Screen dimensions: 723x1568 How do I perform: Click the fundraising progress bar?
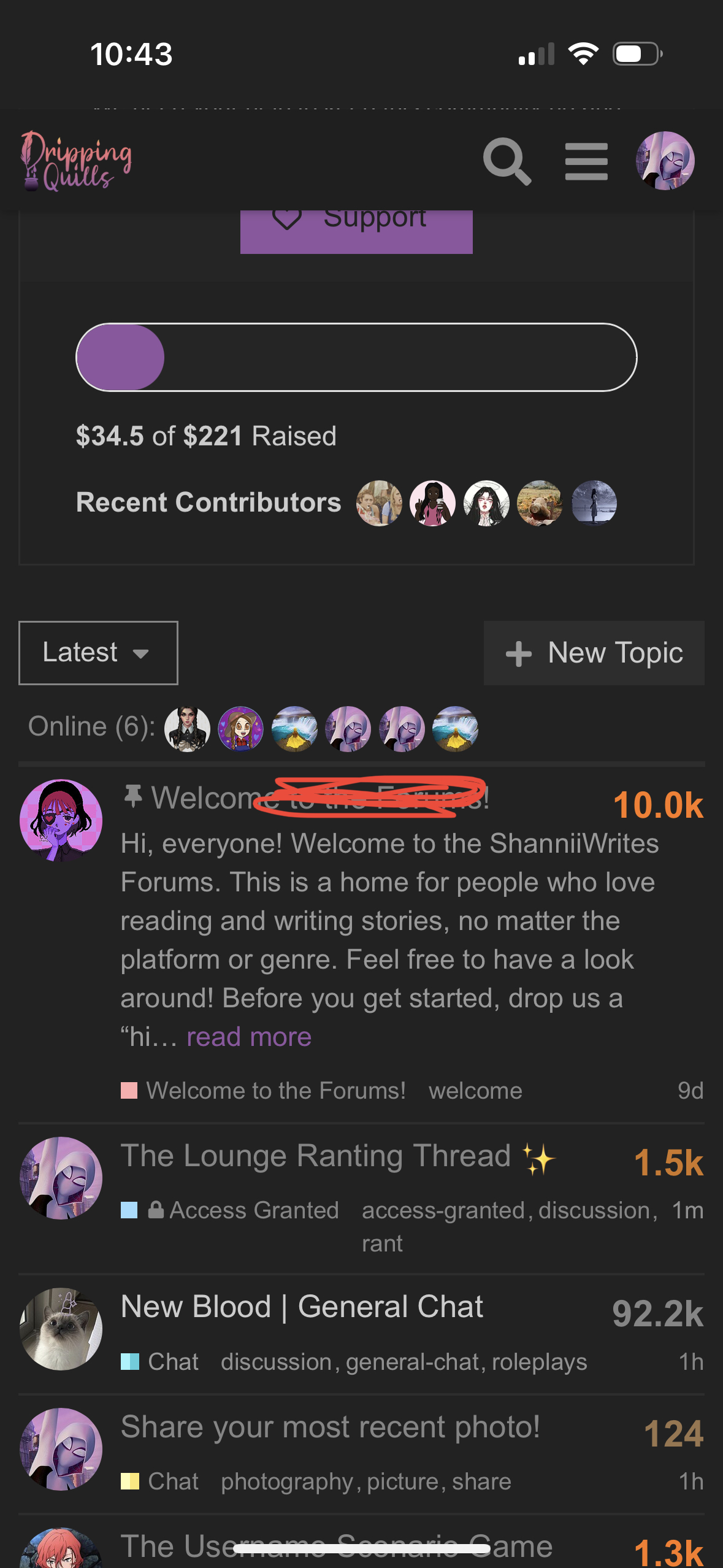[x=356, y=357]
